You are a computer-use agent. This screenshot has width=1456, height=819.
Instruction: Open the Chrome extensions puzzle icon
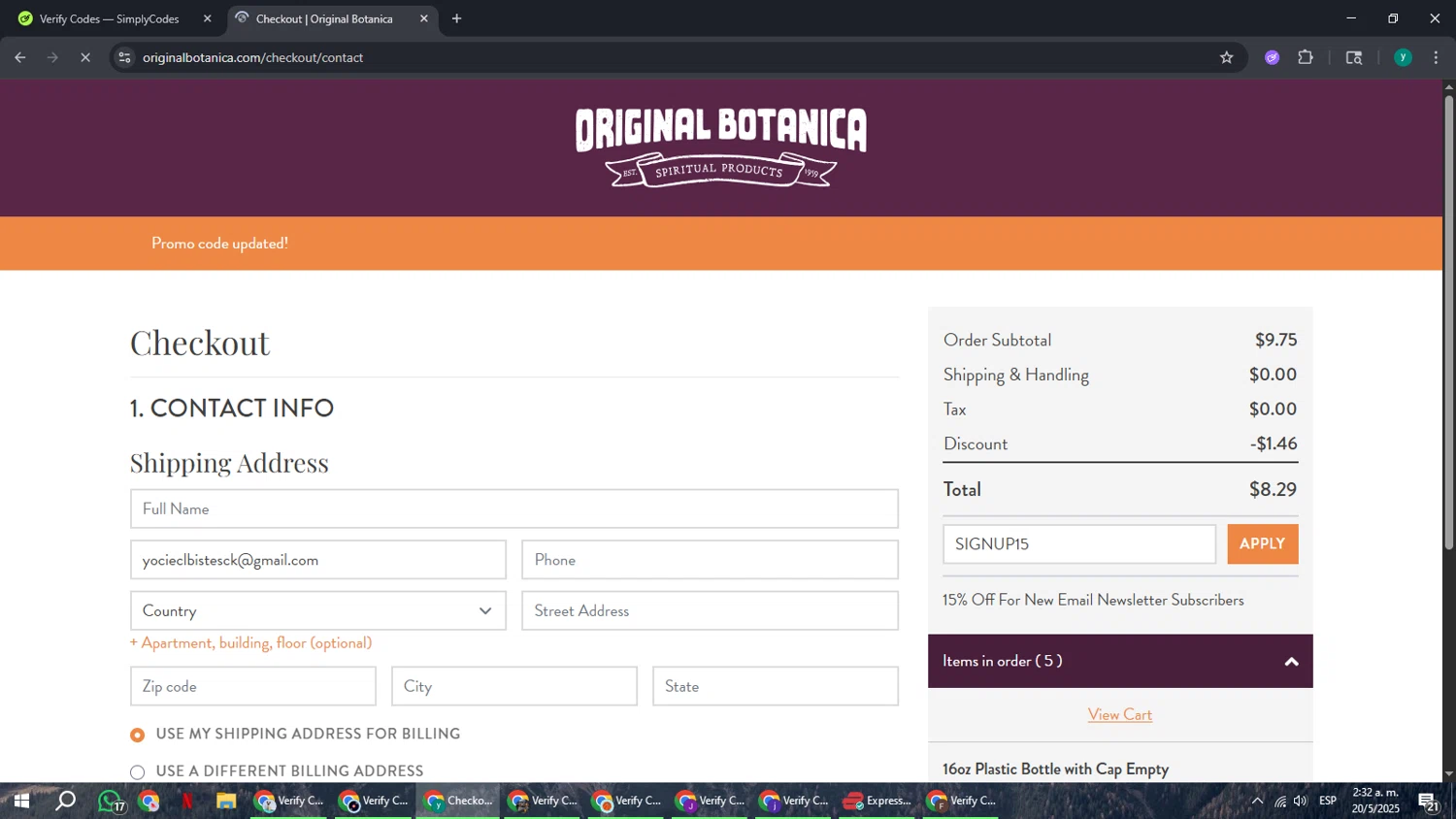coord(1306,57)
